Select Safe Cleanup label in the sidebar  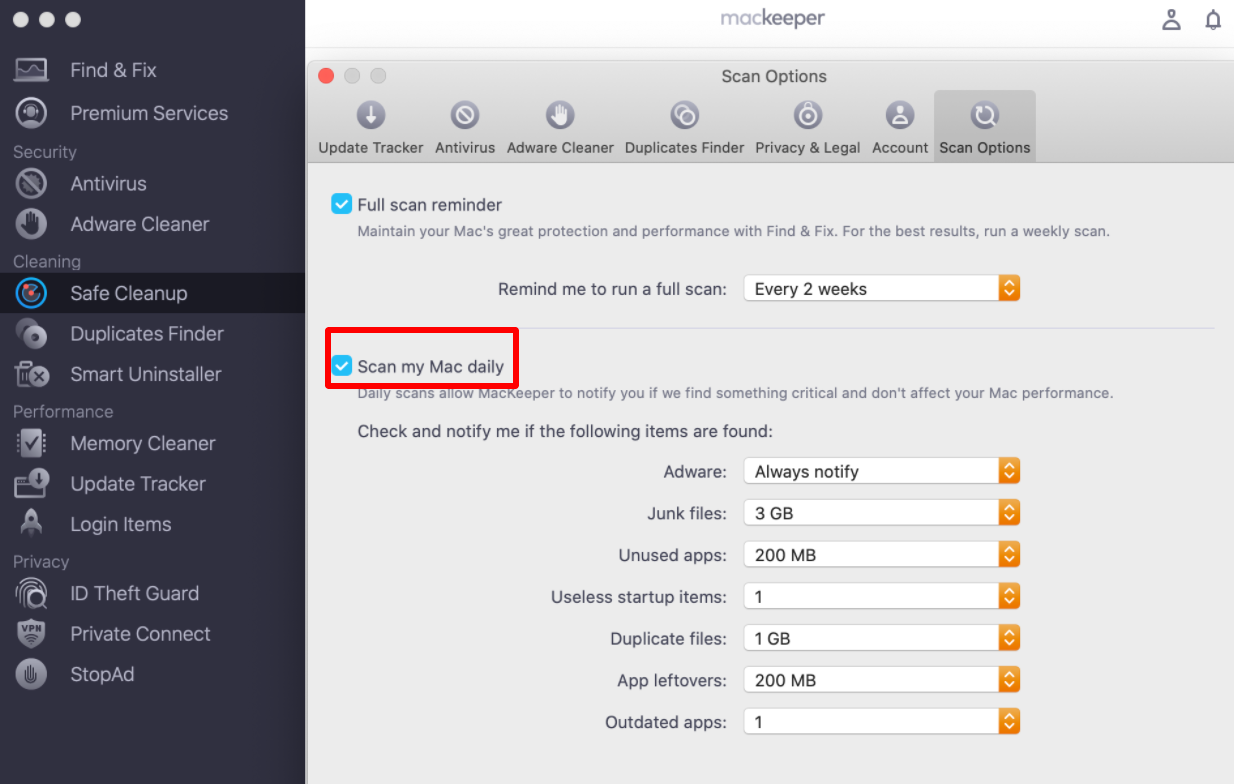coord(129,293)
